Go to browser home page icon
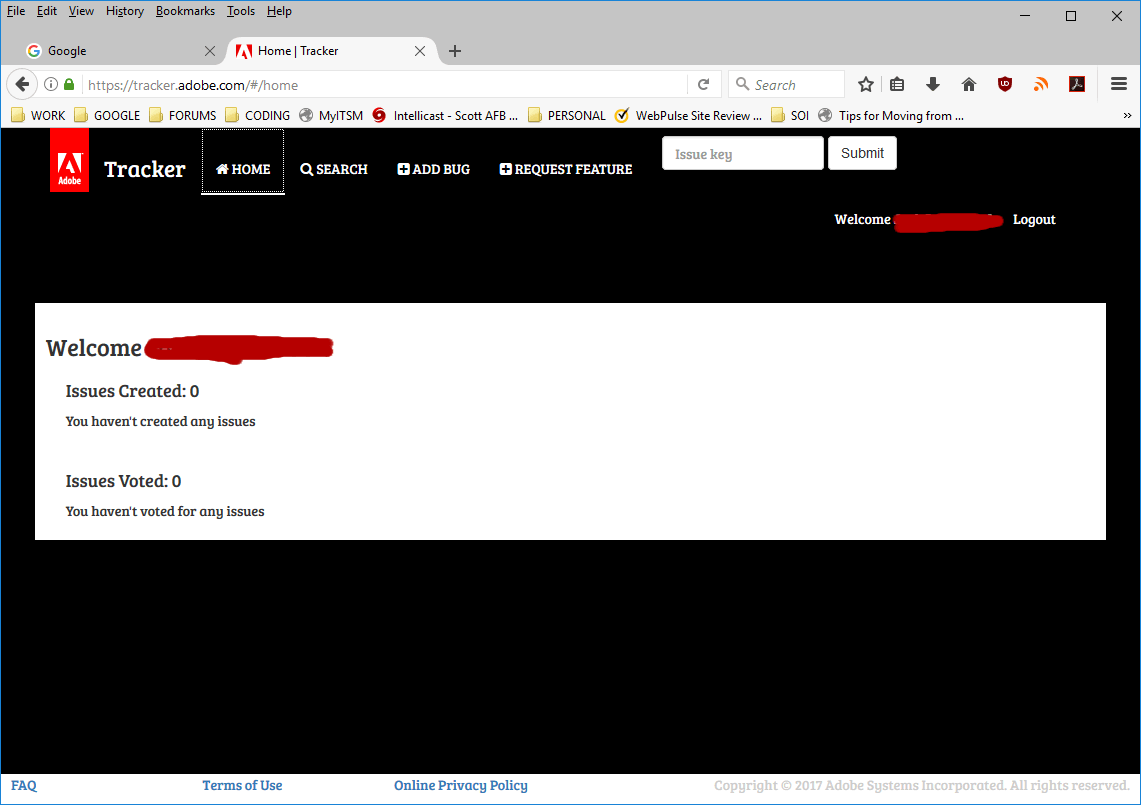The width and height of the screenshot is (1141, 805). tap(969, 84)
